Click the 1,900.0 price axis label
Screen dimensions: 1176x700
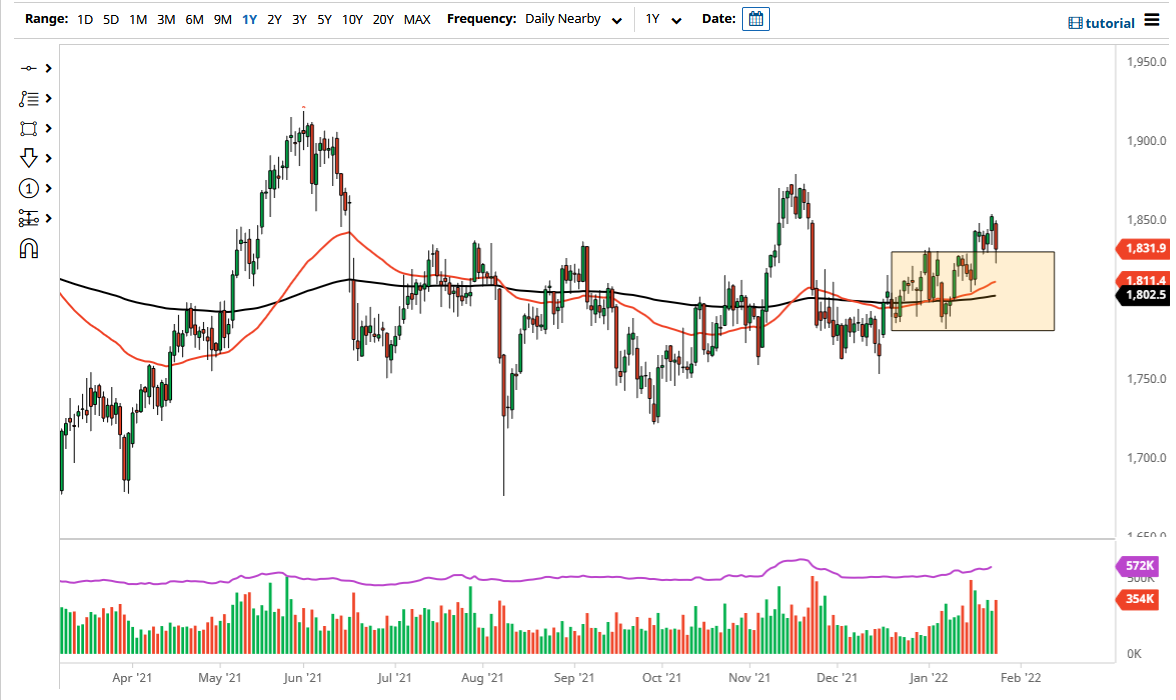point(1147,140)
